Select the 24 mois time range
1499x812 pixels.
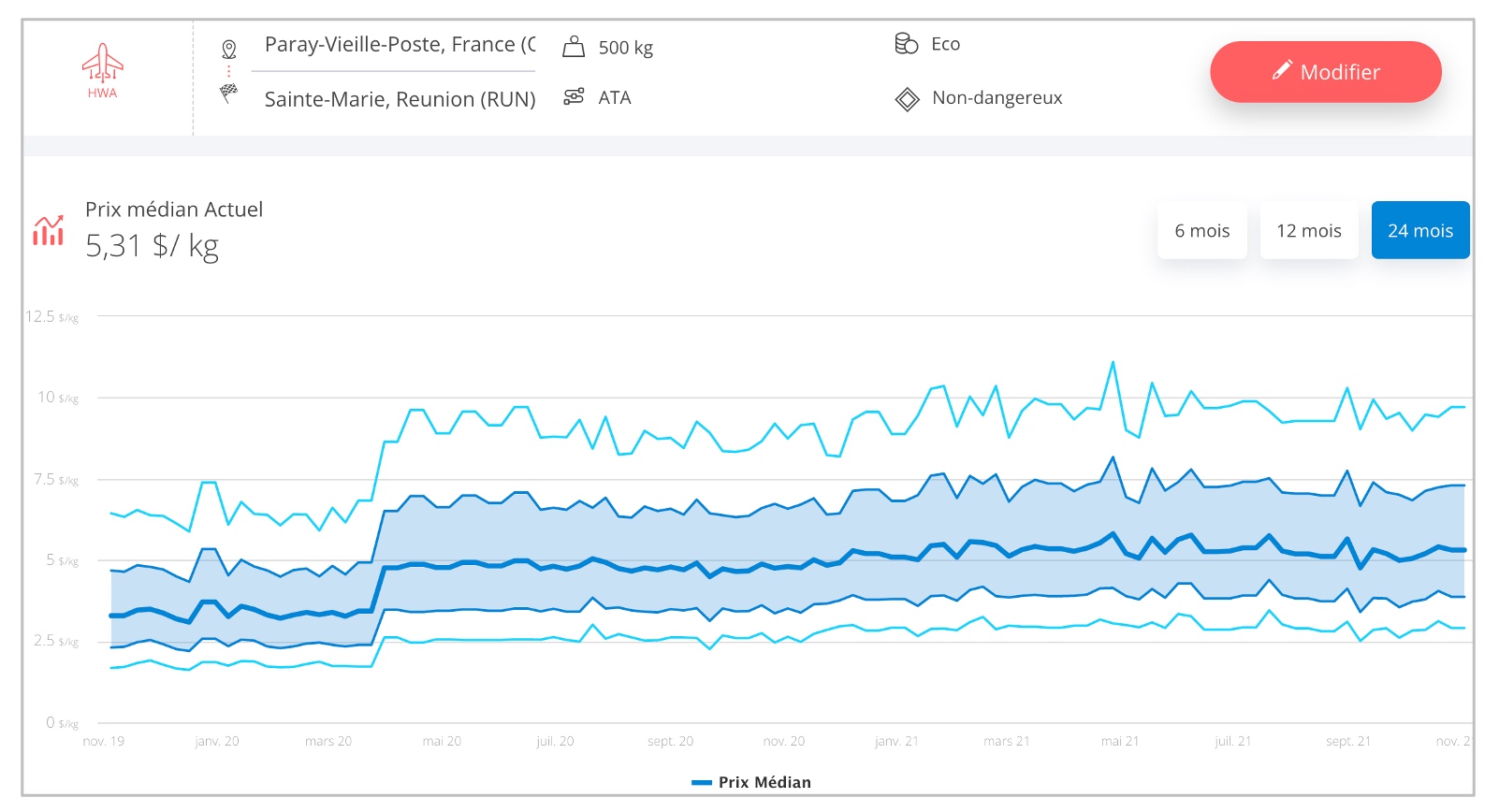point(1419,230)
